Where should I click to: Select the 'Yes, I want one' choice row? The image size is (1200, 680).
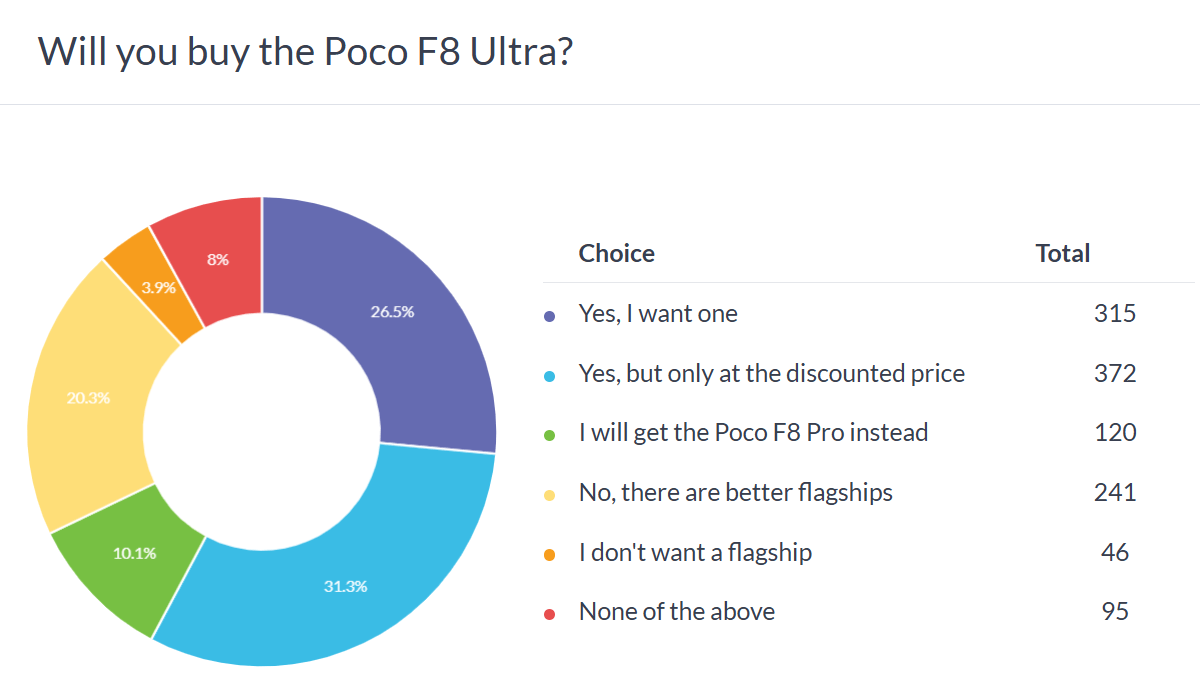(658, 314)
